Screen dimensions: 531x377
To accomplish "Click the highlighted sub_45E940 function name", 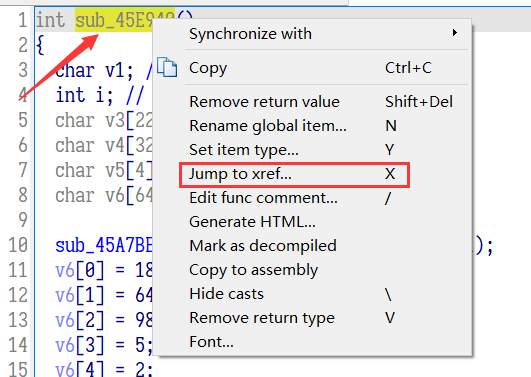I will coord(114,20).
